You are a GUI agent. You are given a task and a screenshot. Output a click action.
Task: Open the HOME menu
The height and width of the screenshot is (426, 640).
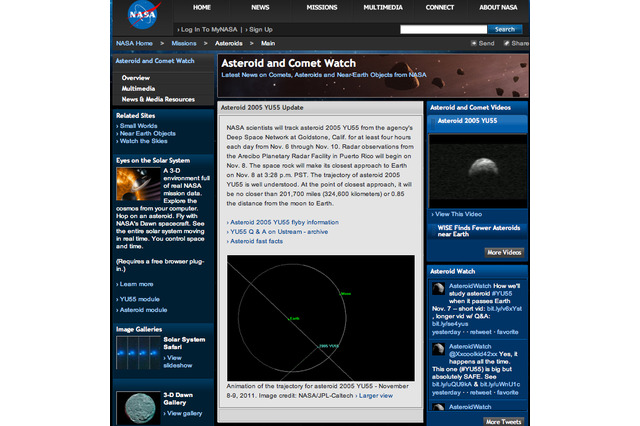202,7
